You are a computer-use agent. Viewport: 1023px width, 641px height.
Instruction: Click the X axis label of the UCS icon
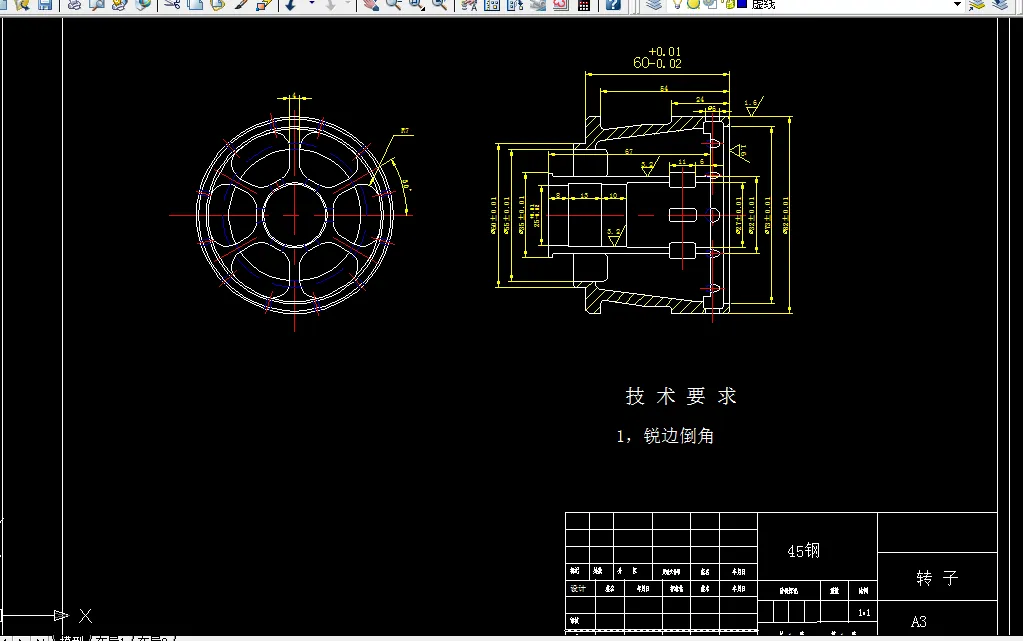85,616
